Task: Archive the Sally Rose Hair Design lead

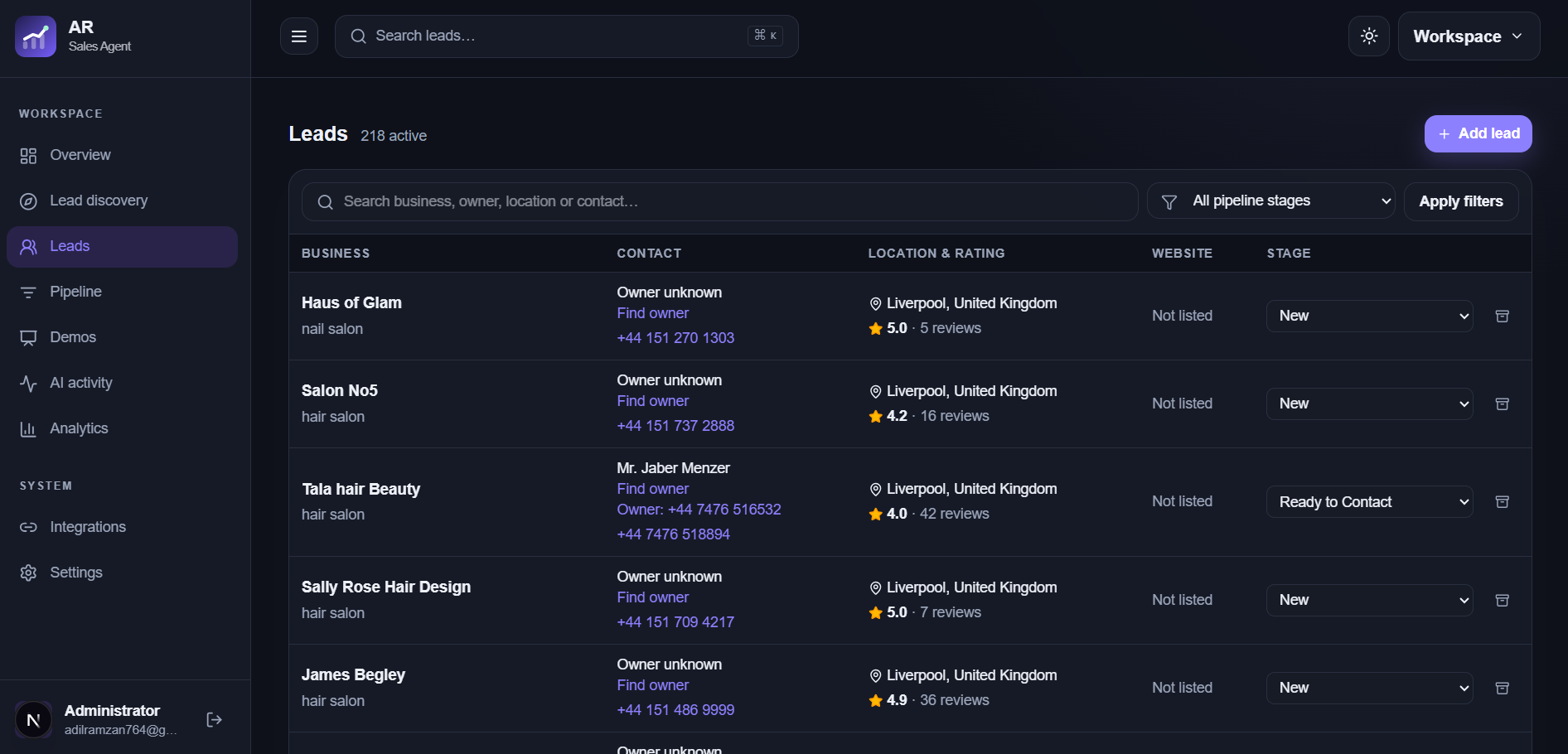Action: click(x=1502, y=601)
